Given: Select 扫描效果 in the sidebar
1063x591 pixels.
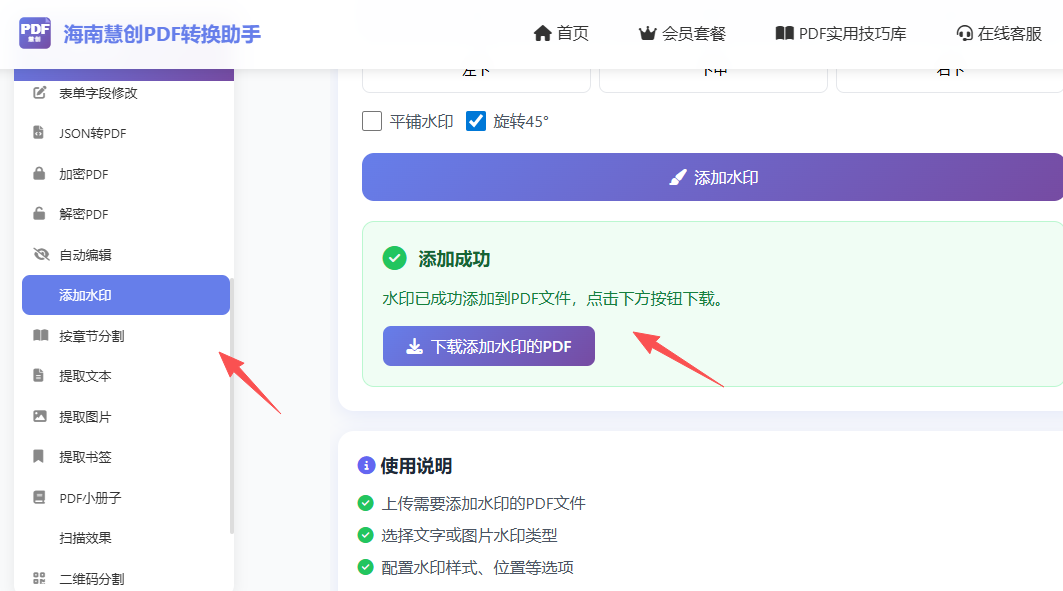Looking at the screenshot, I should [x=85, y=537].
